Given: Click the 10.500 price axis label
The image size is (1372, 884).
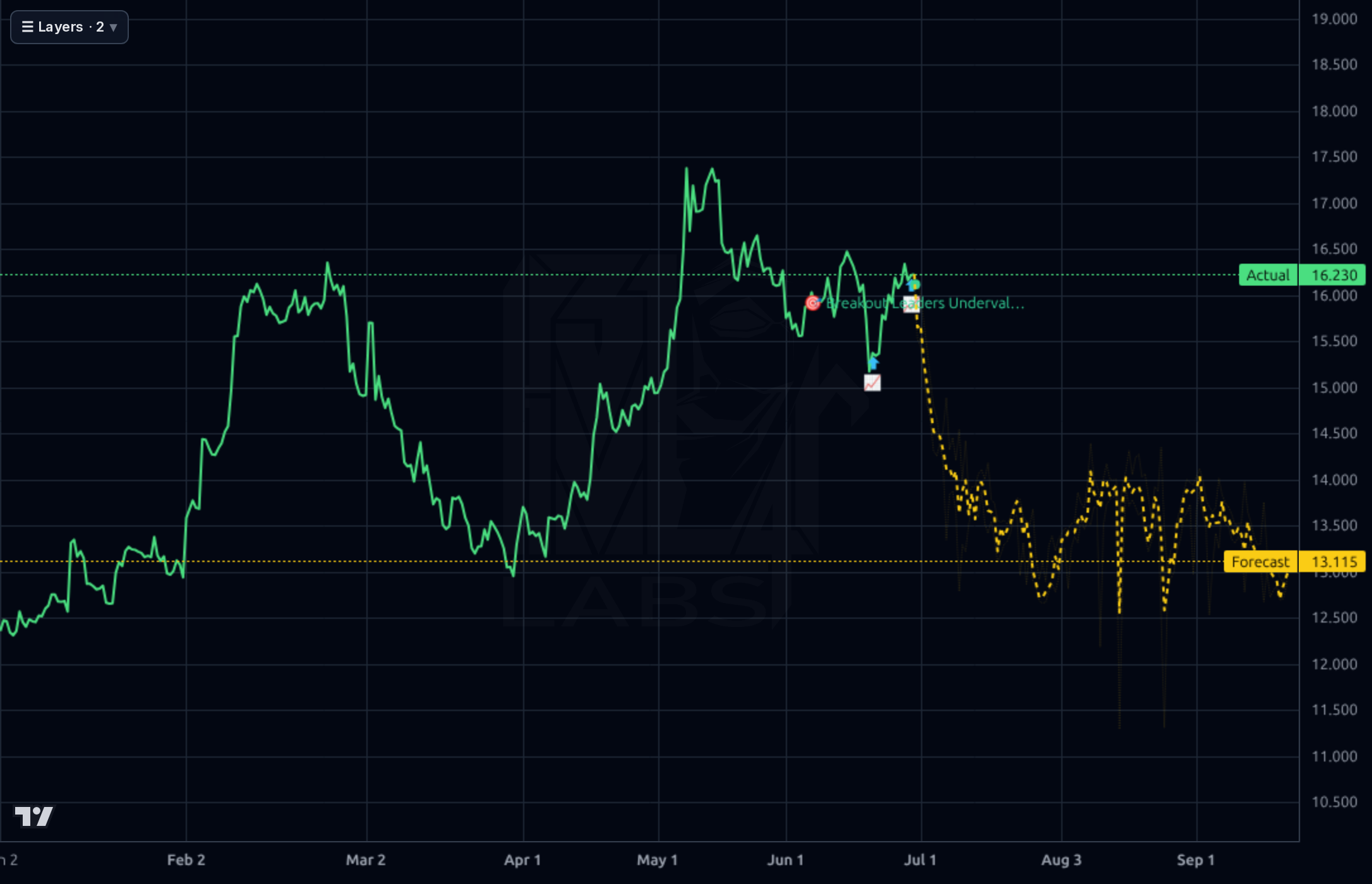Looking at the screenshot, I should (x=1334, y=802).
